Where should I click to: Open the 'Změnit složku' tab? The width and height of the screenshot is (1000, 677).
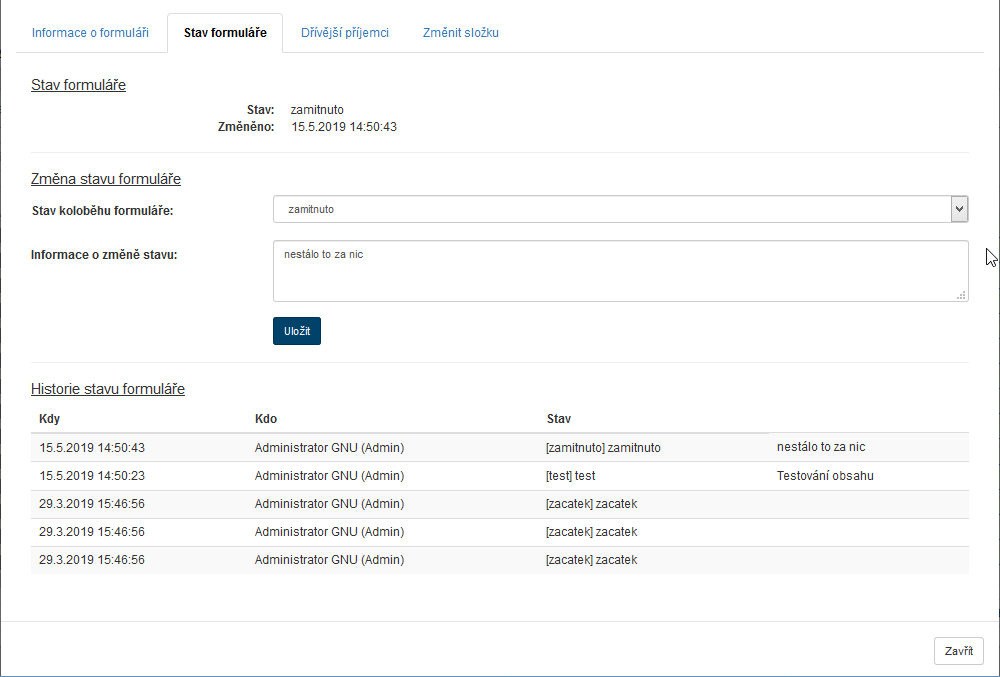[x=460, y=33]
